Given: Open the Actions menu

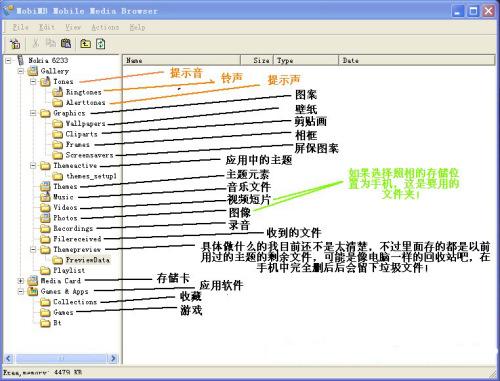Looking at the screenshot, I should (x=105, y=27).
